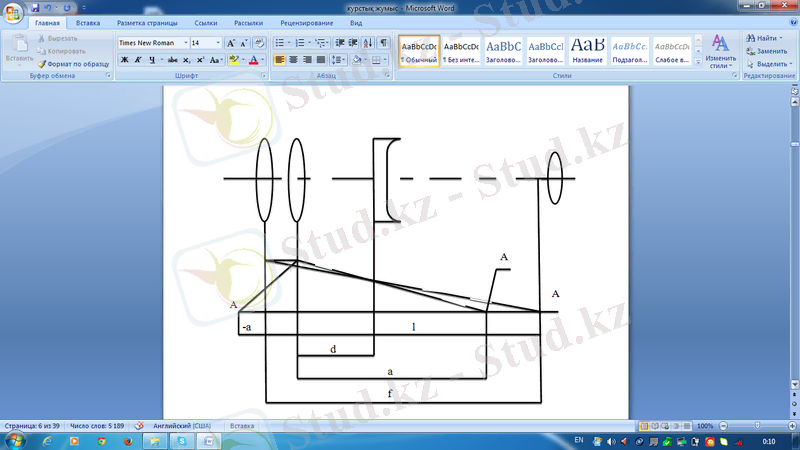Viewport: 800px width, 450px height.
Task: Open Skype from the taskbar
Action: (182, 441)
